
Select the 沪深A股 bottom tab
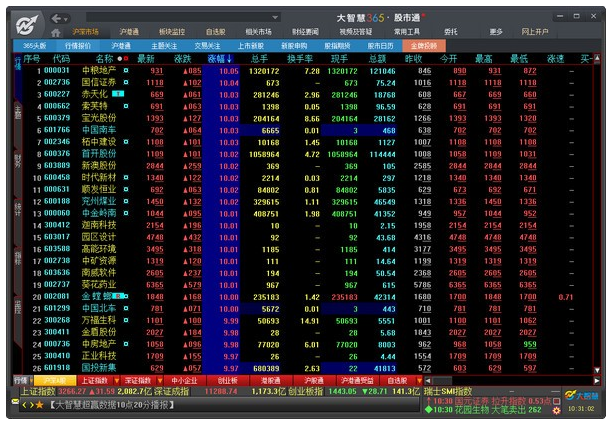(55, 380)
